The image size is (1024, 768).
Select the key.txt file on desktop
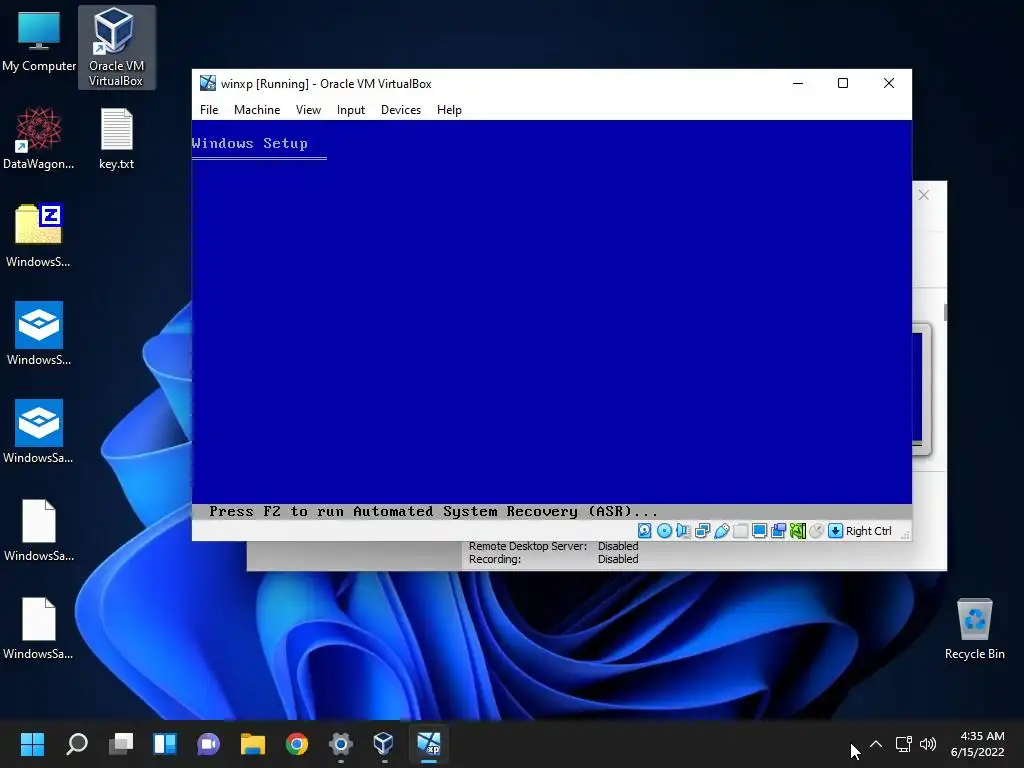[116, 139]
